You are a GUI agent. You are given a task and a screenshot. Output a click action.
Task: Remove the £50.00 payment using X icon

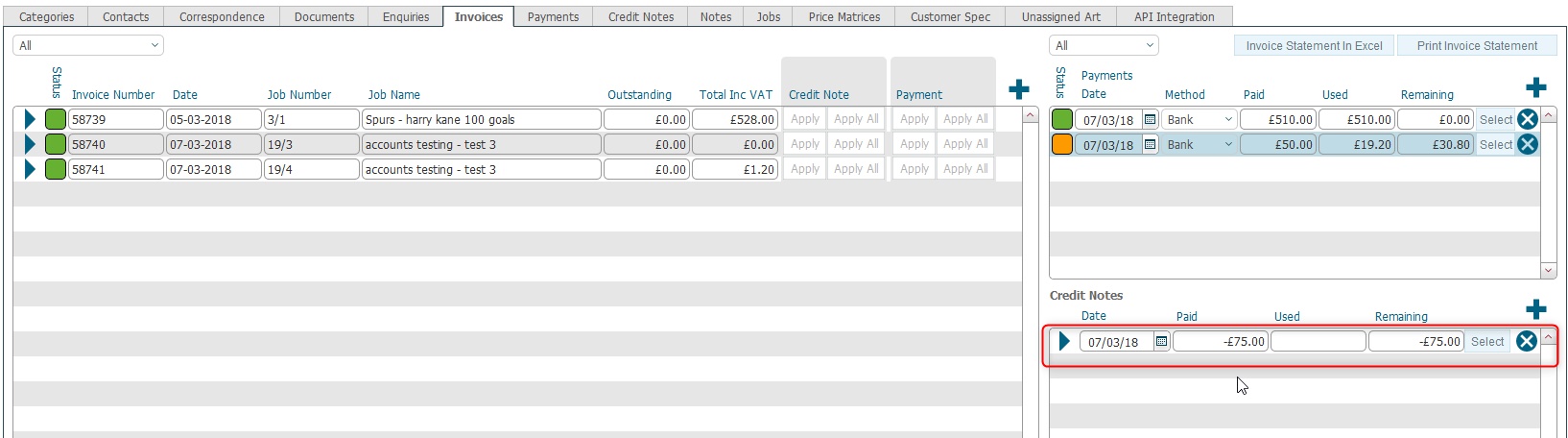[1527, 144]
